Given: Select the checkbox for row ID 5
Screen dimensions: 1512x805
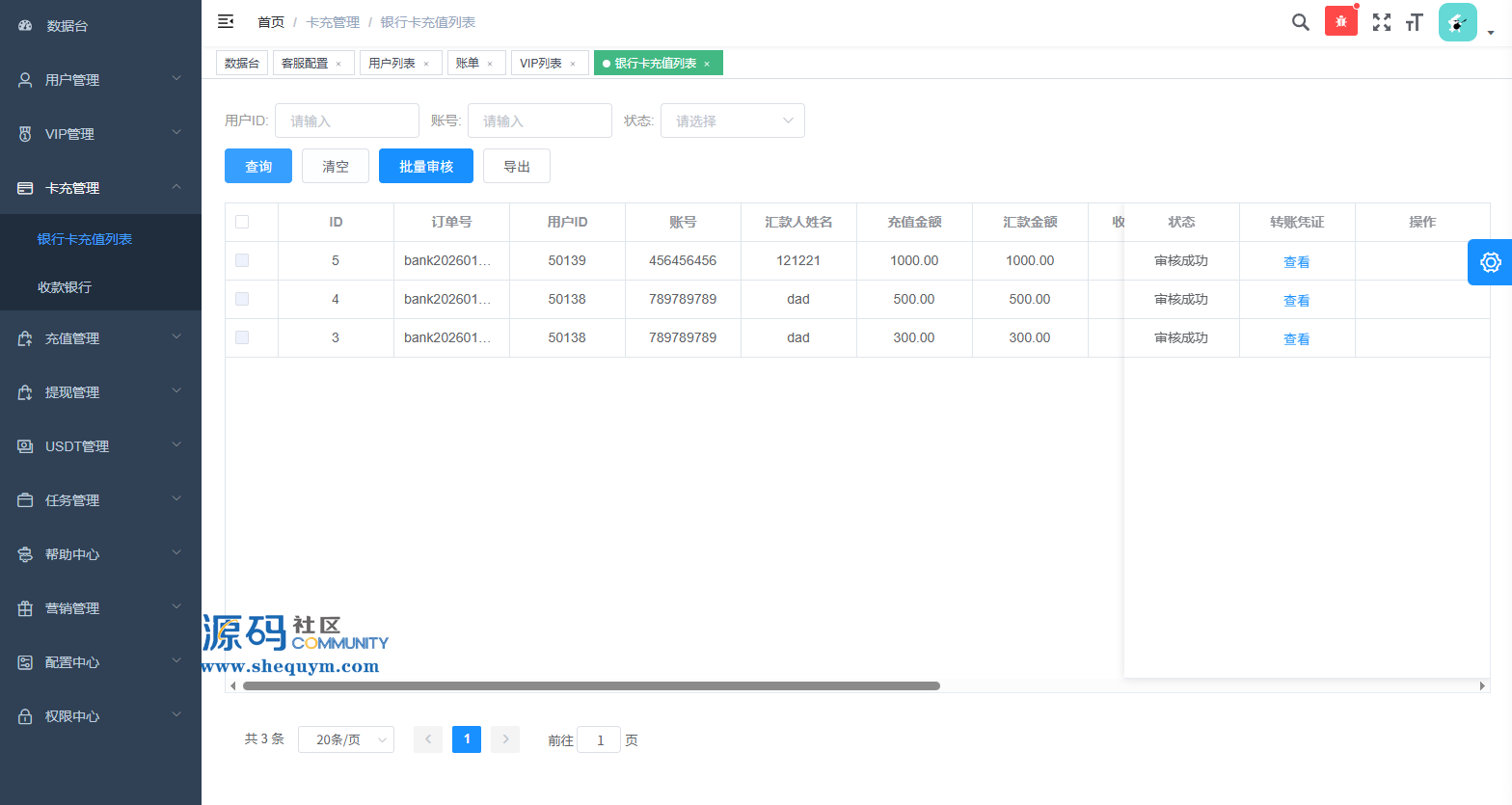Looking at the screenshot, I should coord(242,260).
